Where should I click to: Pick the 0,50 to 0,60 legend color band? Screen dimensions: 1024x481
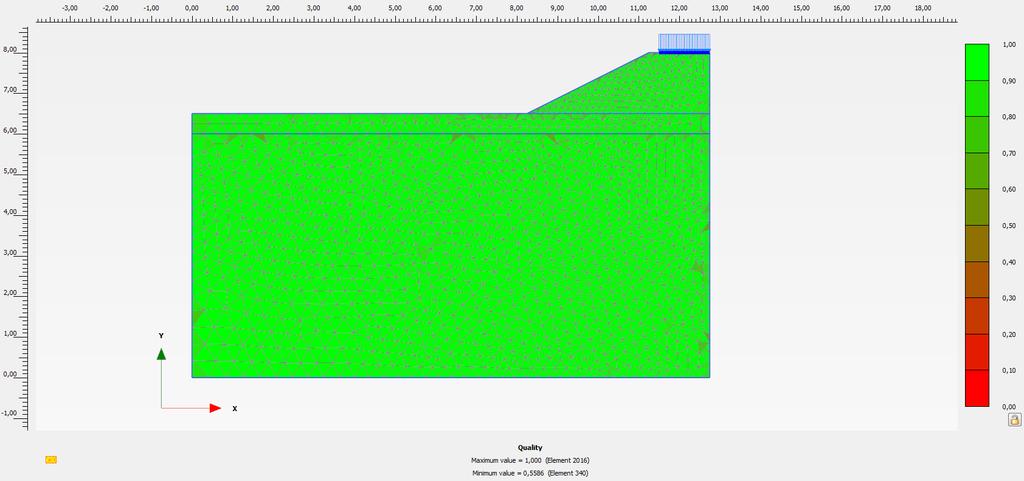click(x=977, y=207)
